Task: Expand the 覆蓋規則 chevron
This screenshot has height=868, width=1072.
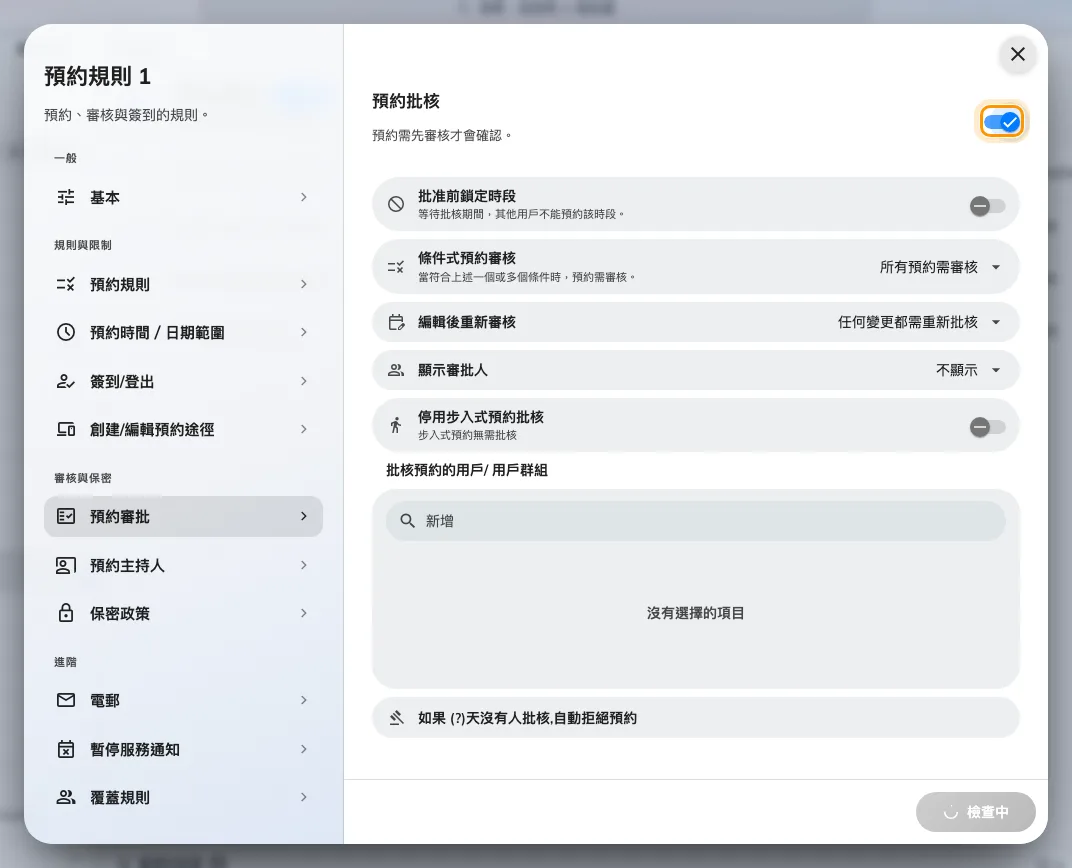Action: pyautogui.click(x=304, y=797)
